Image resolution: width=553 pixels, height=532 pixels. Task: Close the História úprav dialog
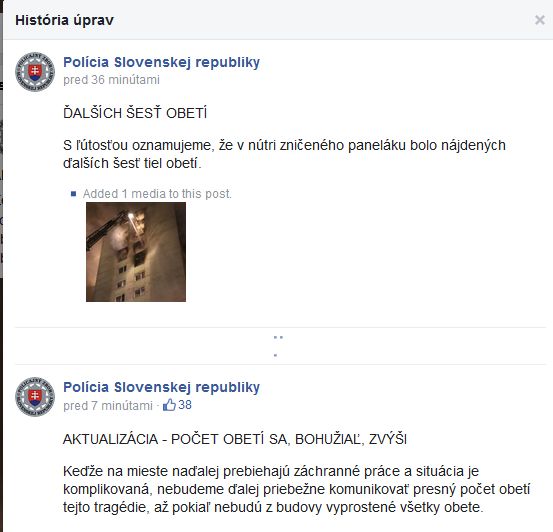pos(540,20)
